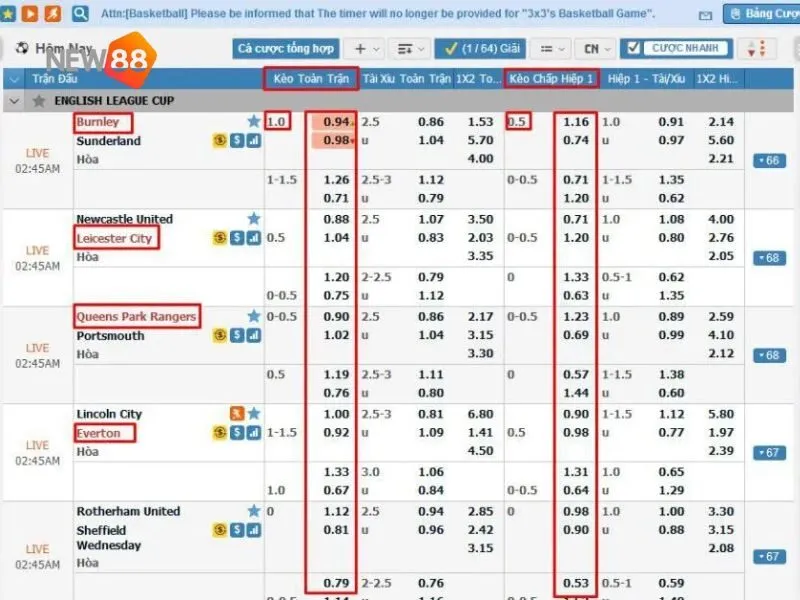Favorite the Rotherham United match star

click(x=254, y=511)
